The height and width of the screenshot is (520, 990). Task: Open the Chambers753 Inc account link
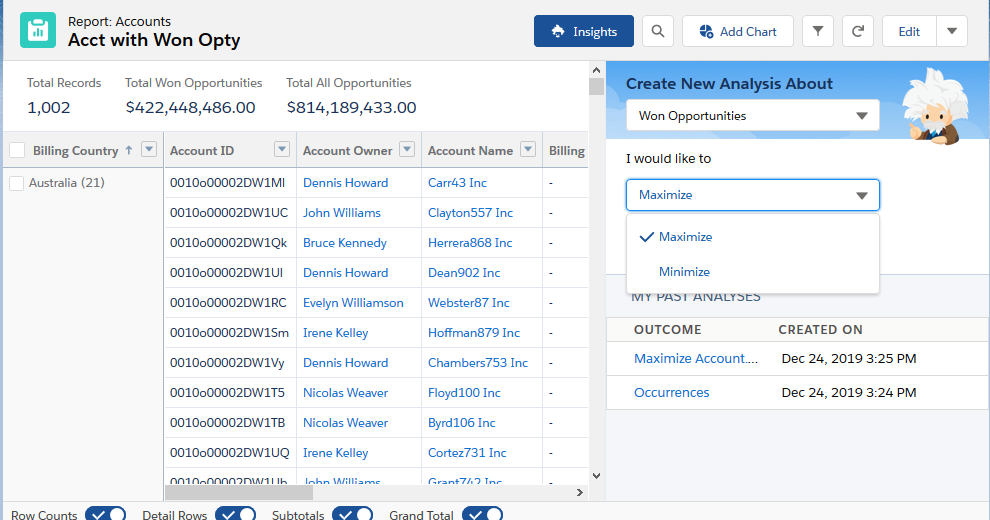[x=478, y=363]
